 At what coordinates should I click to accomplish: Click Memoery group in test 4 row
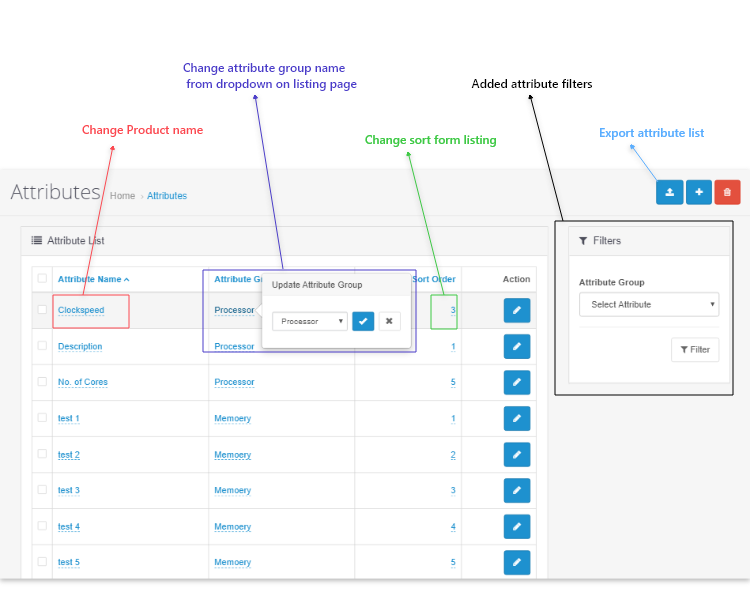tap(232, 526)
